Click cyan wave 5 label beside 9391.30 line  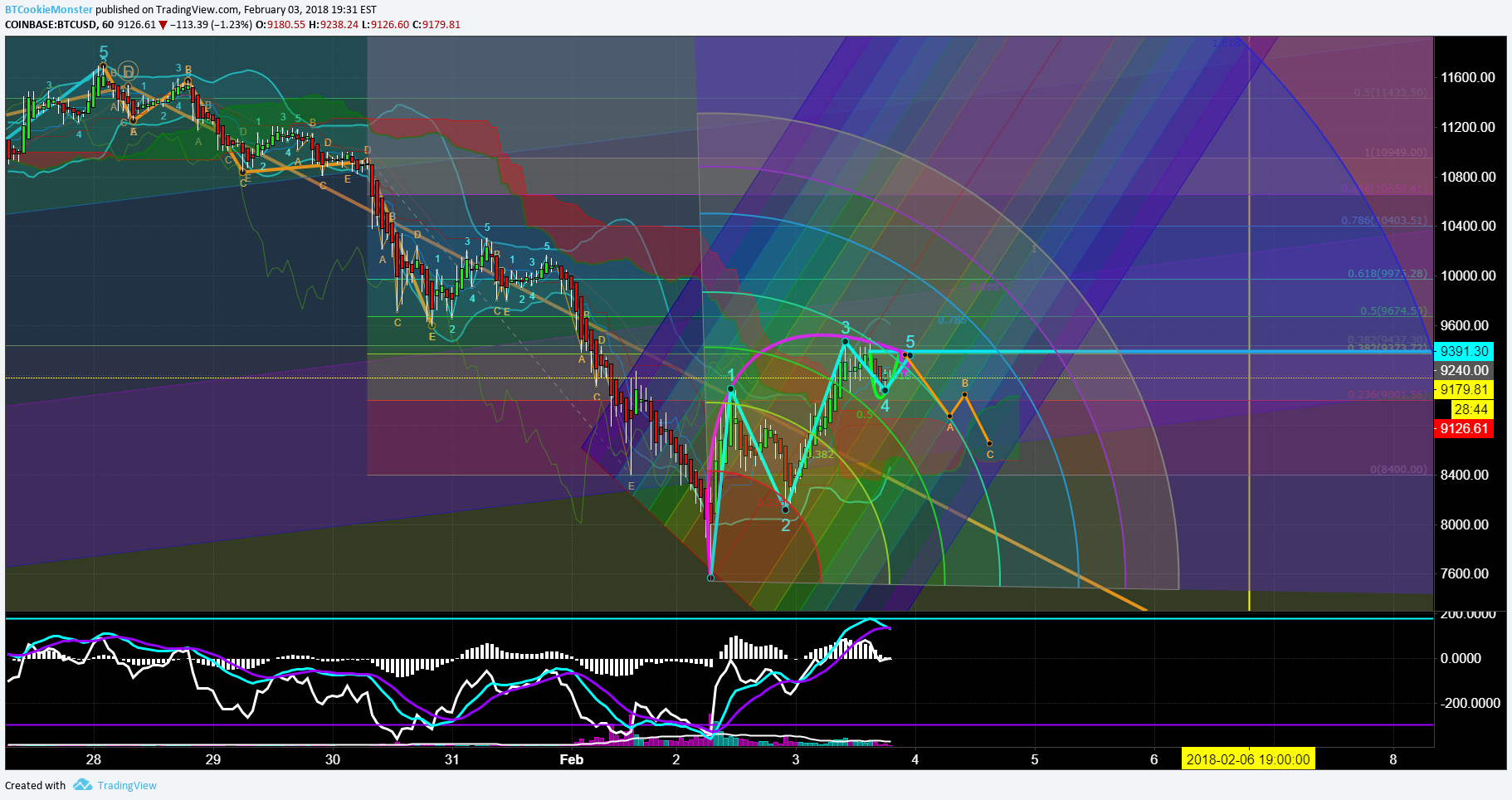pyautogui.click(x=910, y=342)
